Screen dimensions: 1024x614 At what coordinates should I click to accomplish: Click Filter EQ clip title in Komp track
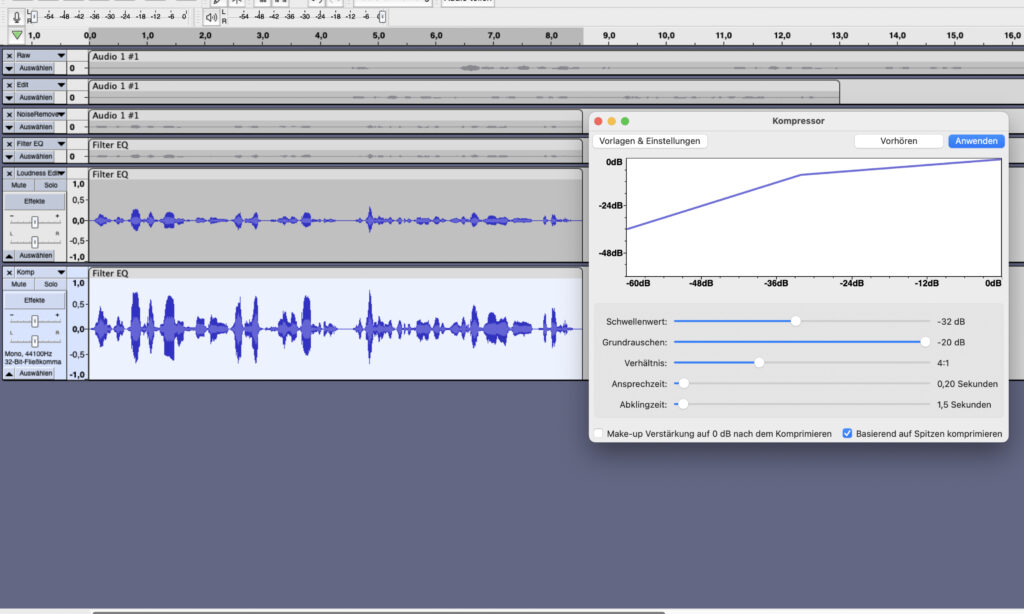[110, 274]
